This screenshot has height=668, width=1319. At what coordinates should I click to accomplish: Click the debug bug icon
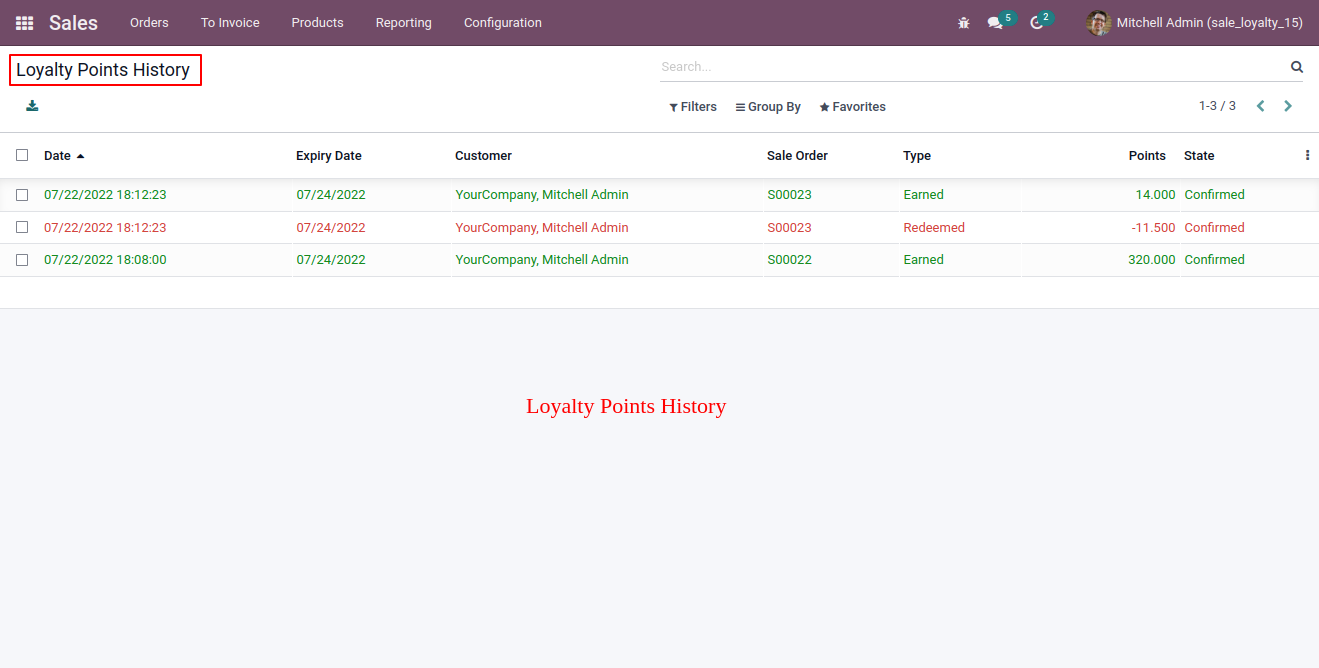click(x=964, y=22)
